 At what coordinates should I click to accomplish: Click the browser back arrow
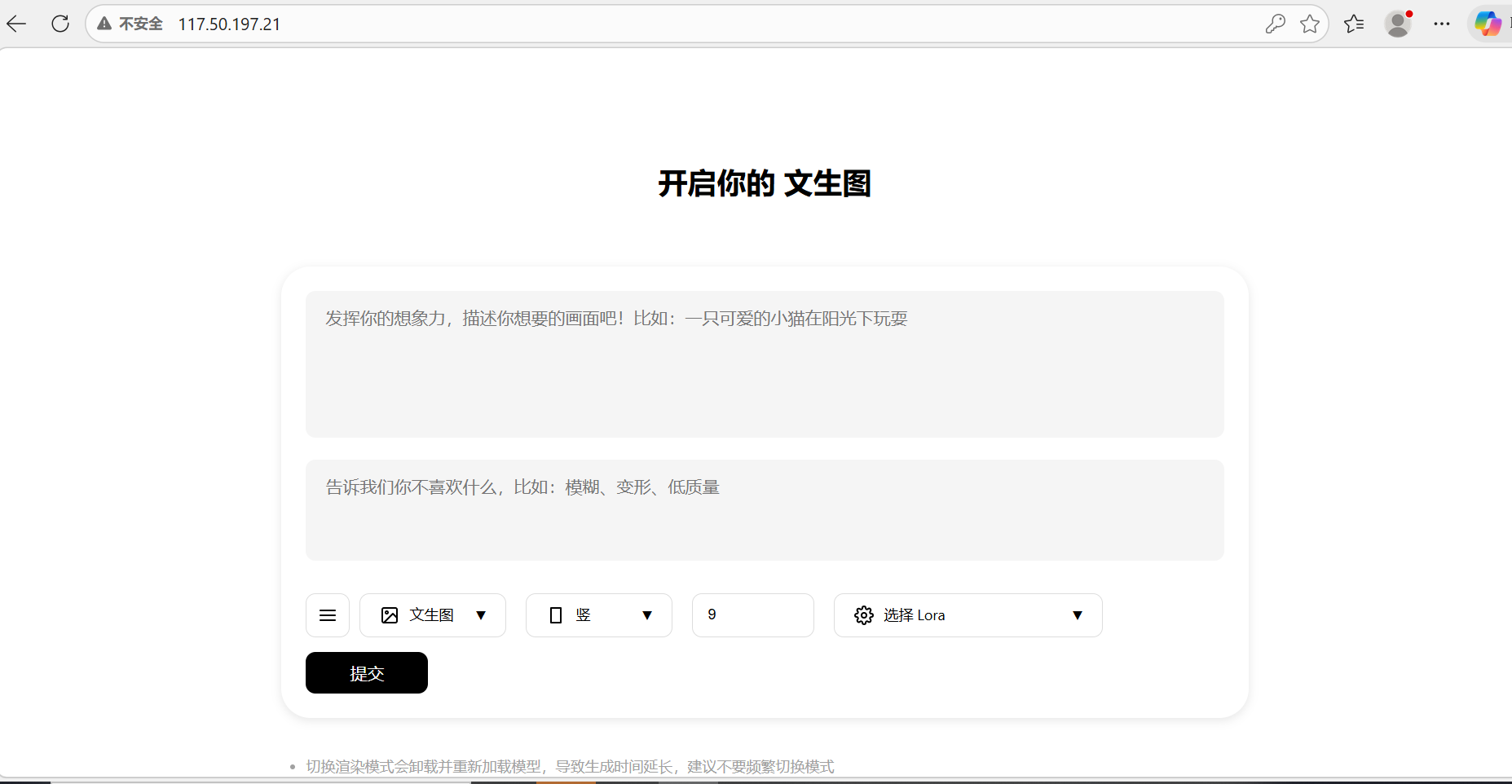pos(16,24)
